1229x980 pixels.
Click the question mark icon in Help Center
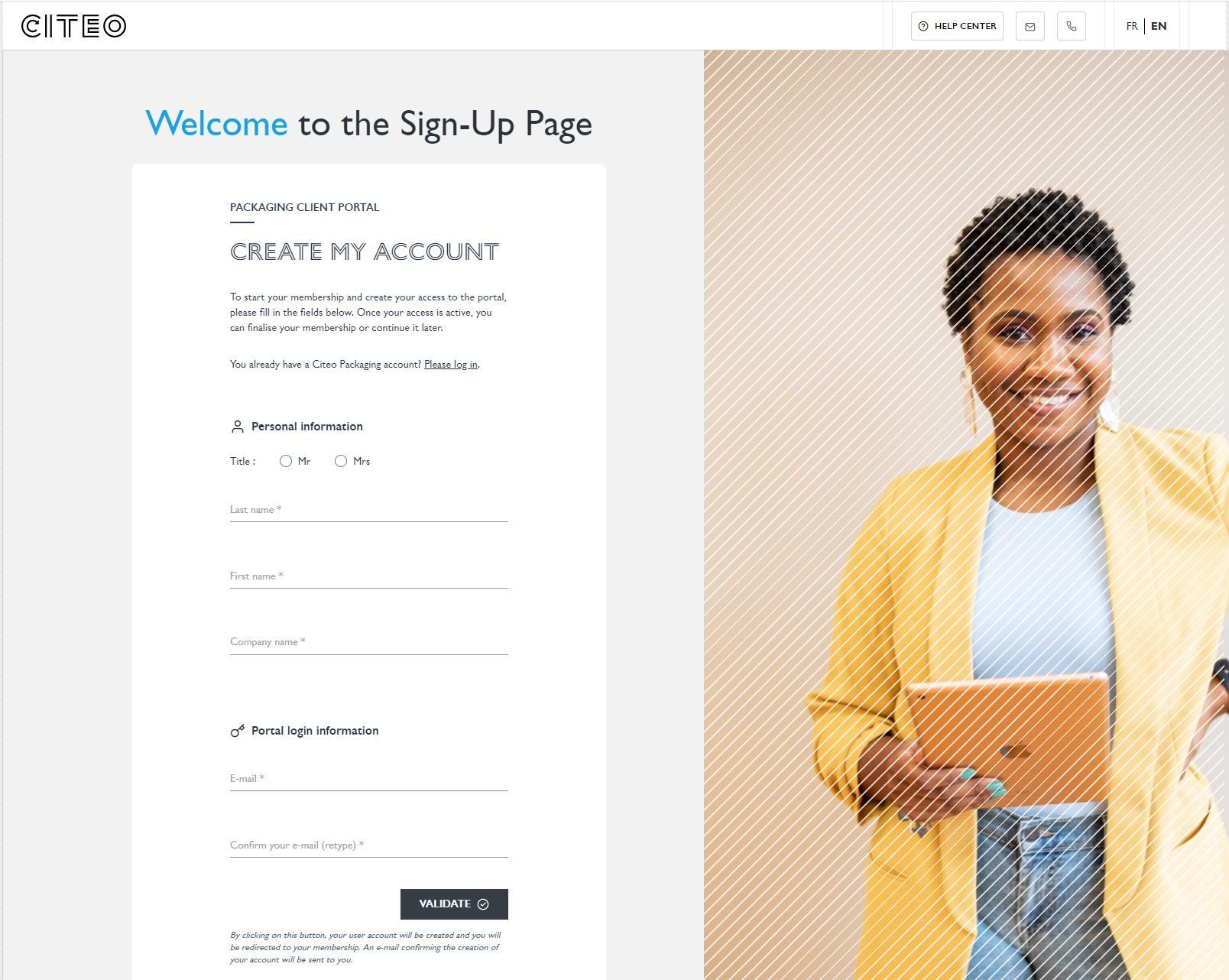click(x=923, y=26)
